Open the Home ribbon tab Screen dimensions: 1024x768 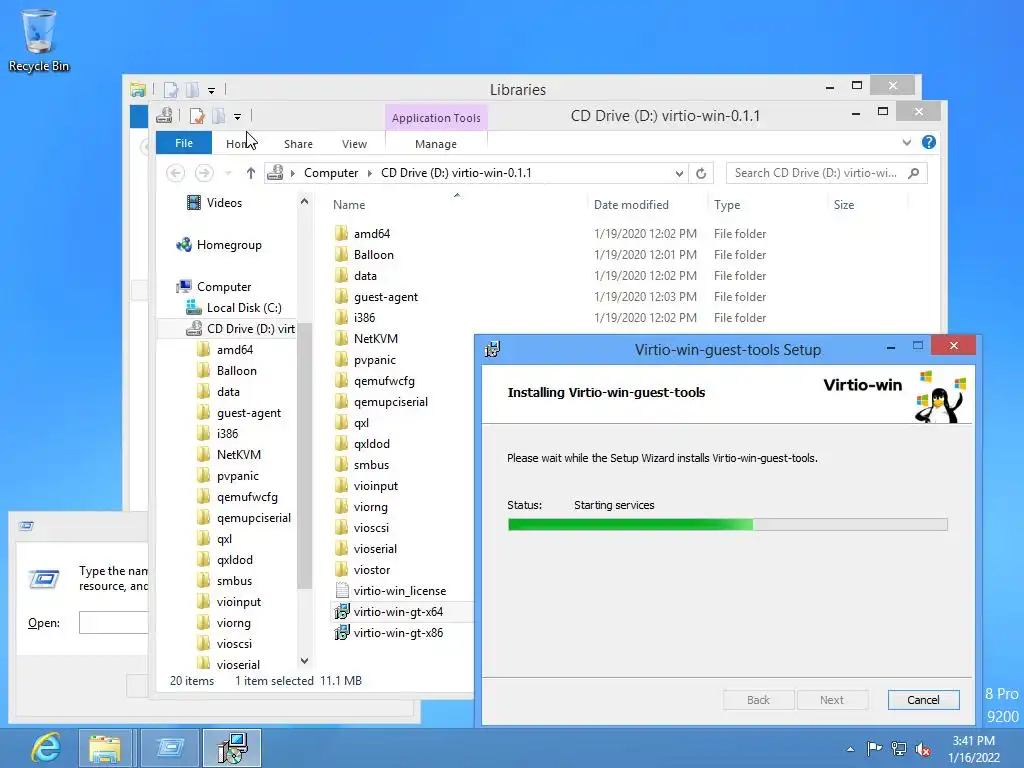[240, 144]
